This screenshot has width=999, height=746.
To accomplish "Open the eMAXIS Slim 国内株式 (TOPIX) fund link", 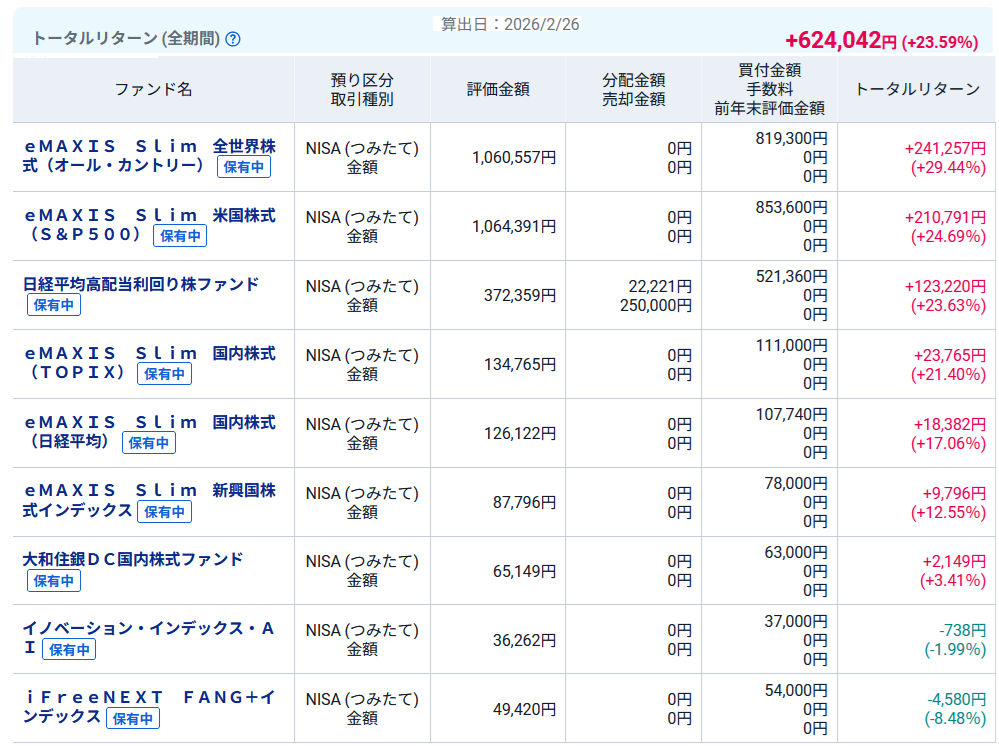I will click(x=149, y=362).
